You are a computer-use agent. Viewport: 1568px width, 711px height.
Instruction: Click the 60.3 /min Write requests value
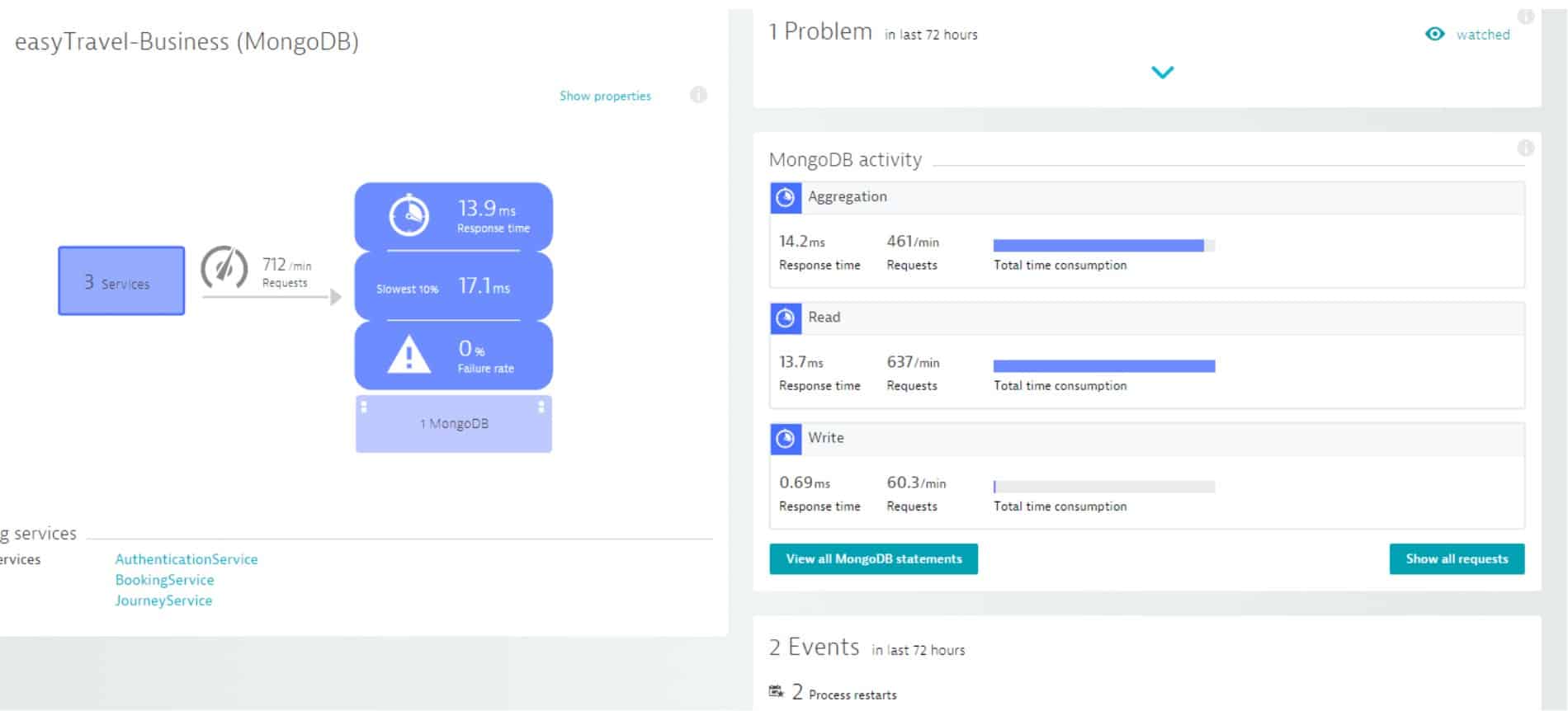coord(916,483)
